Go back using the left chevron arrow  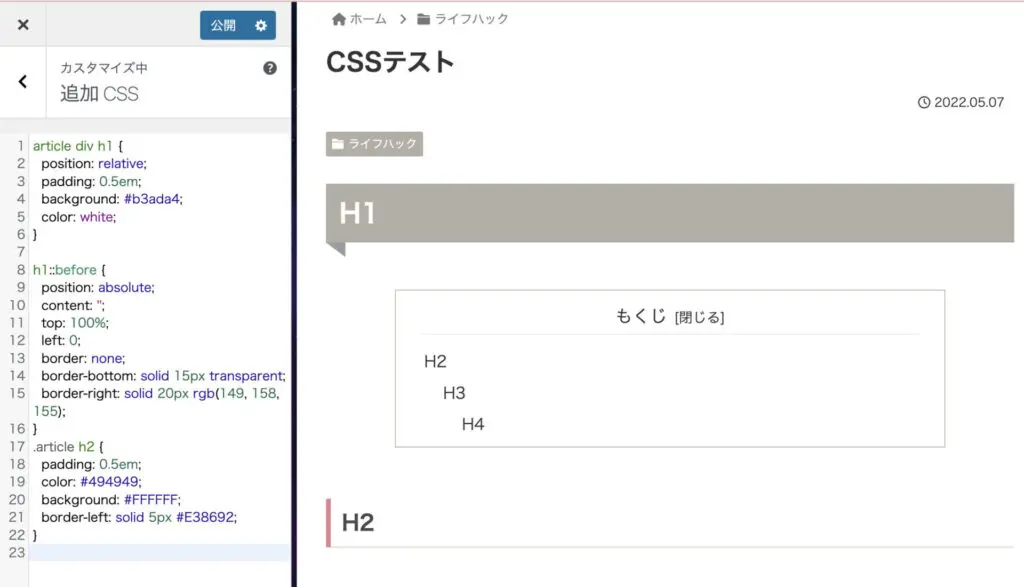[23, 82]
